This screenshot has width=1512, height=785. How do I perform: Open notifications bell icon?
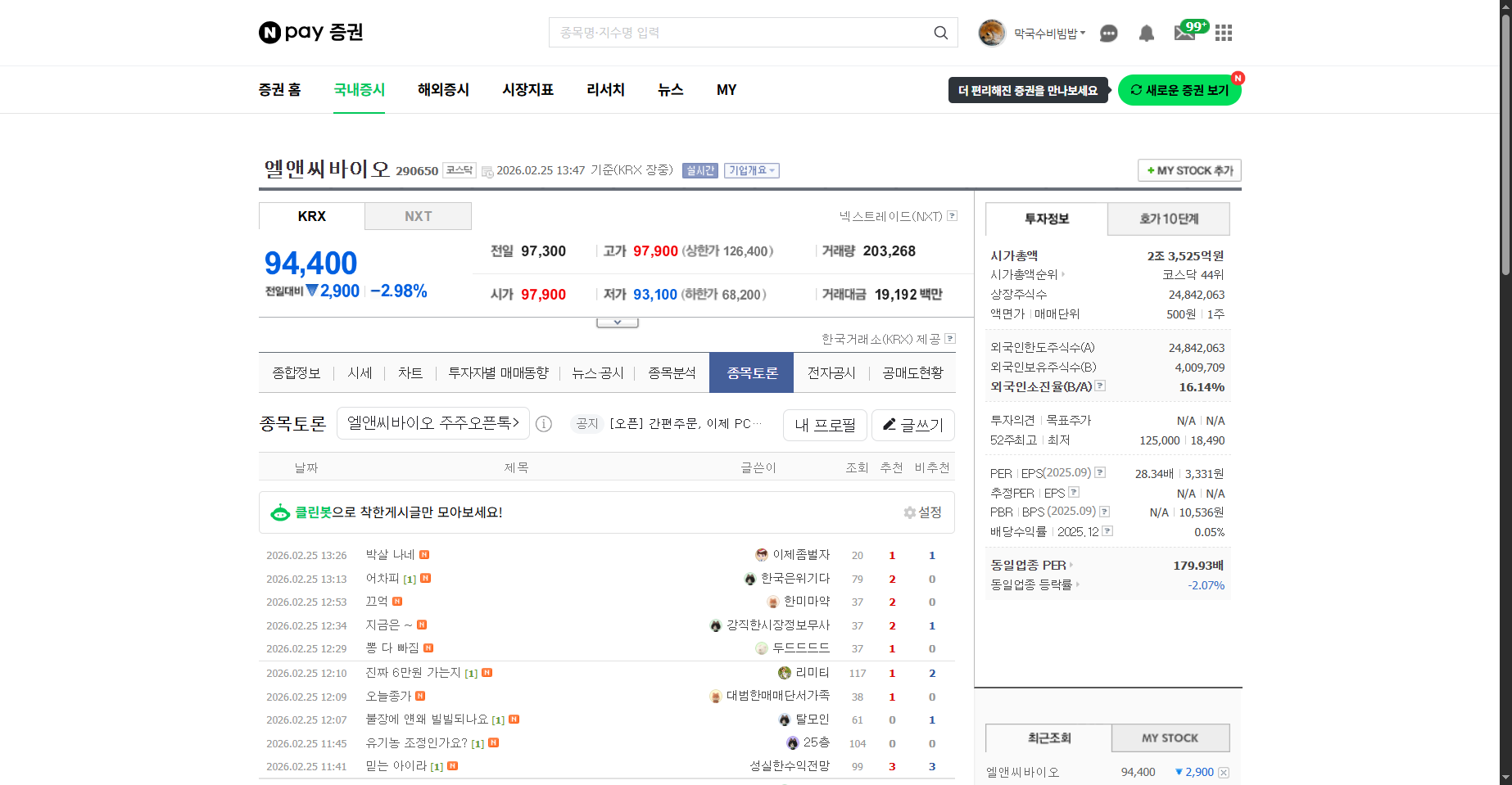coord(1146,34)
